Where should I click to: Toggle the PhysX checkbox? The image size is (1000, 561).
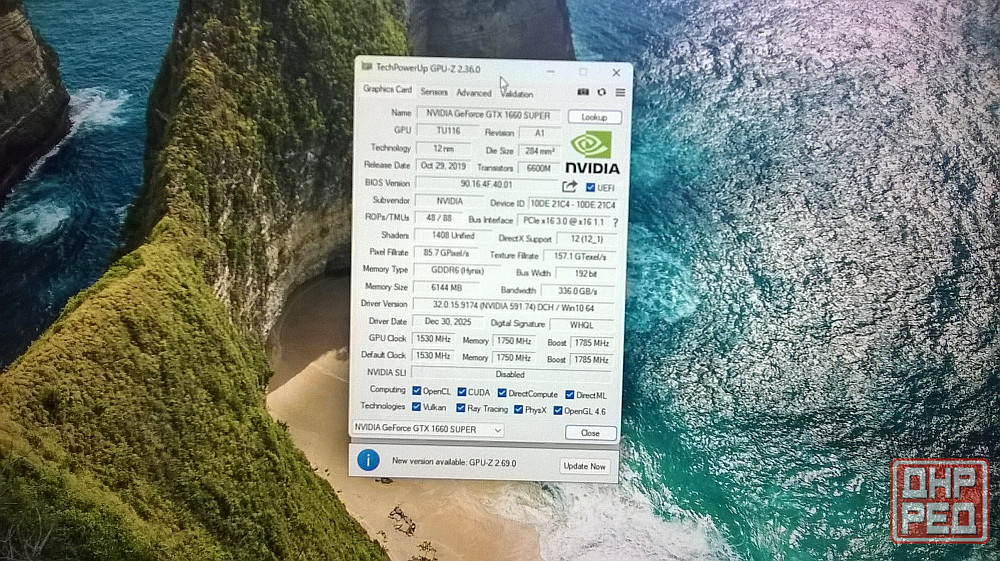518,409
